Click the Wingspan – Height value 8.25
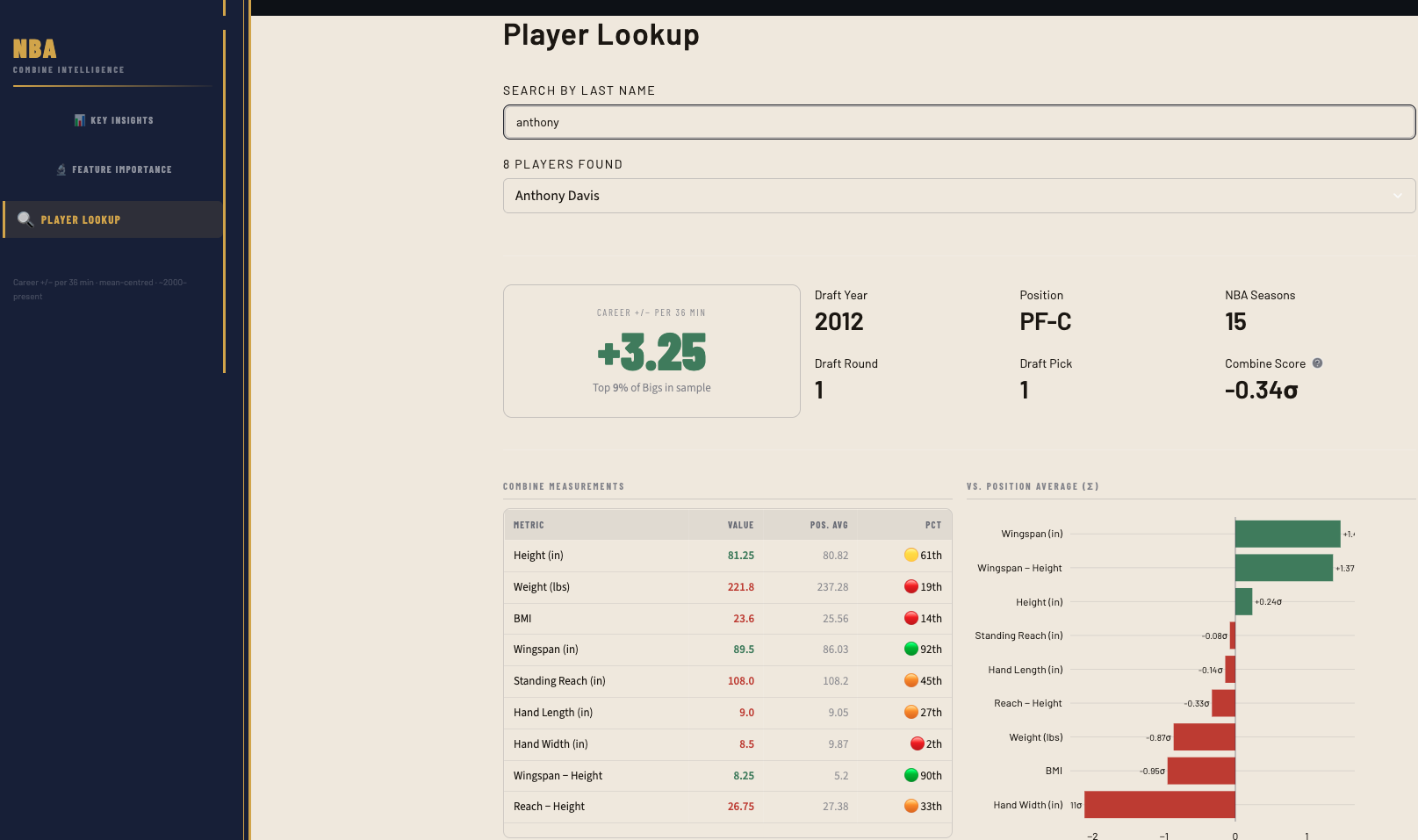1418x840 pixels. 744,776
